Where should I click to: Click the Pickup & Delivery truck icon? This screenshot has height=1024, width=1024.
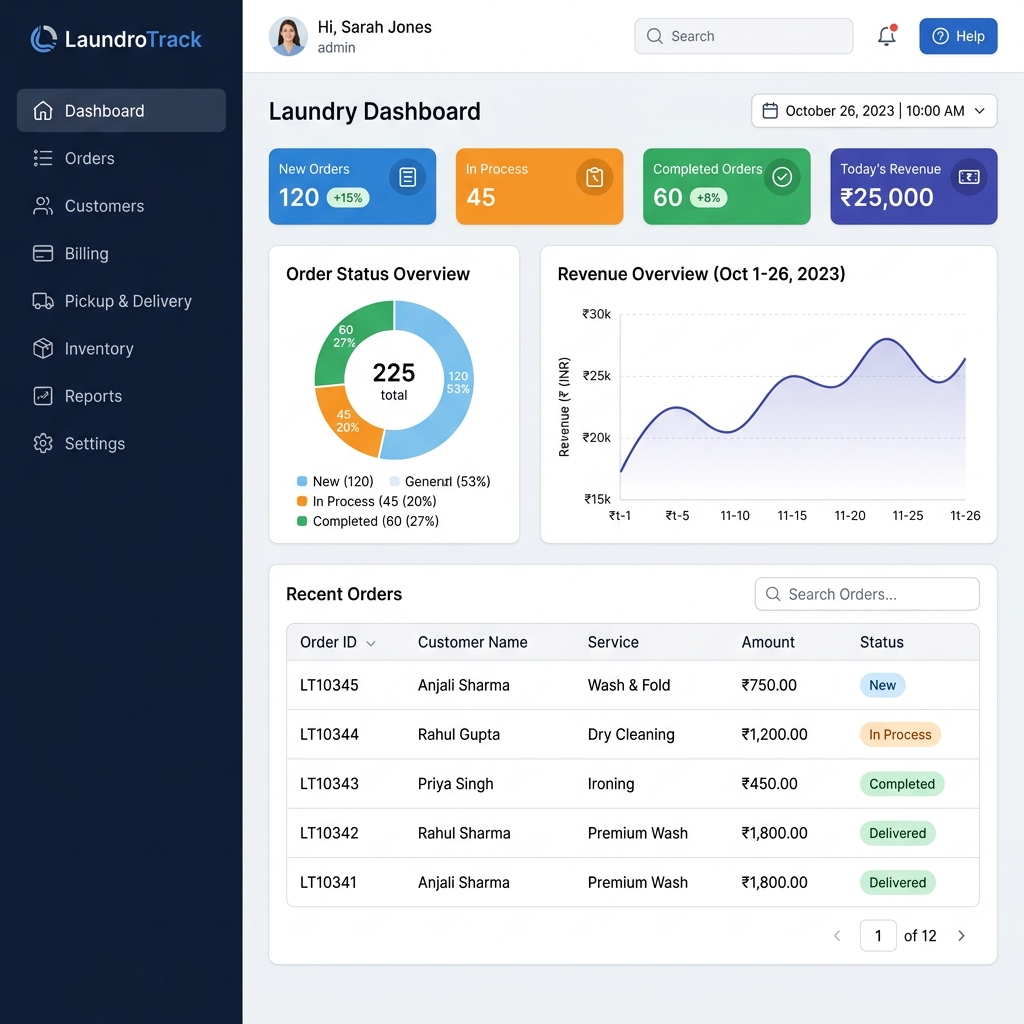(43, 301)
